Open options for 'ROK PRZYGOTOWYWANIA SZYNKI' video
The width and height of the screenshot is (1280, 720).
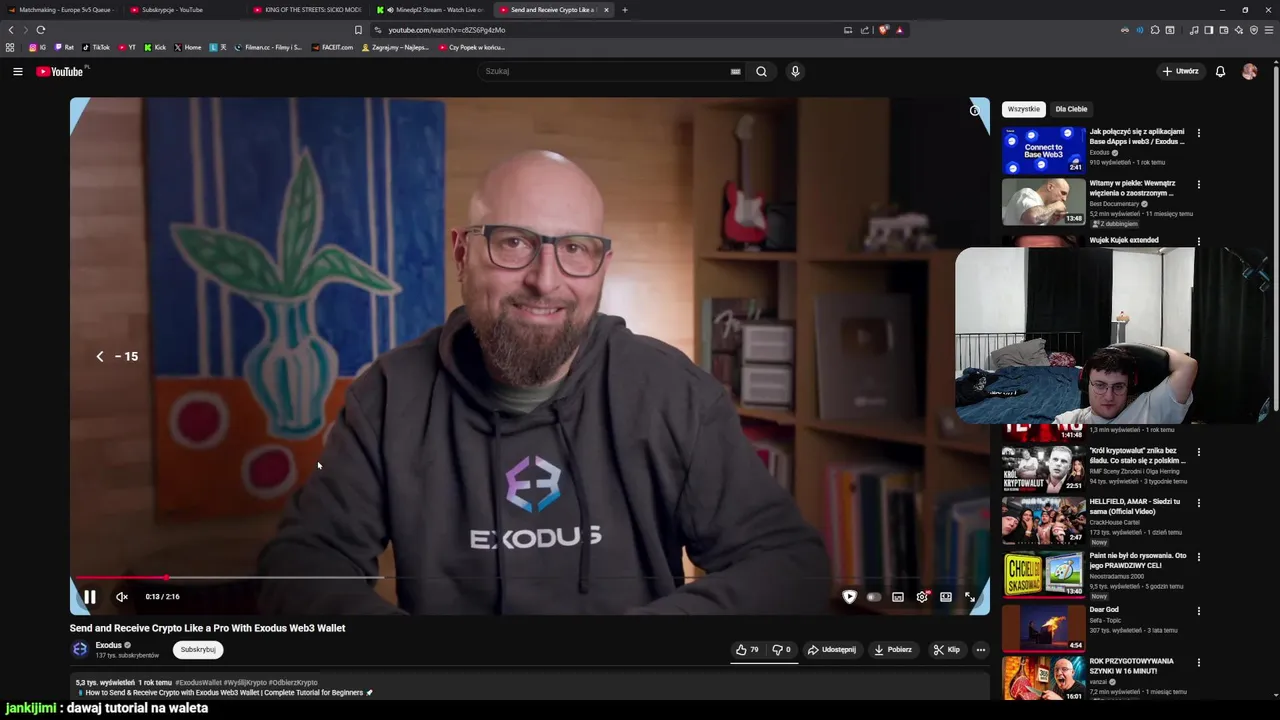pos(1198,662)
